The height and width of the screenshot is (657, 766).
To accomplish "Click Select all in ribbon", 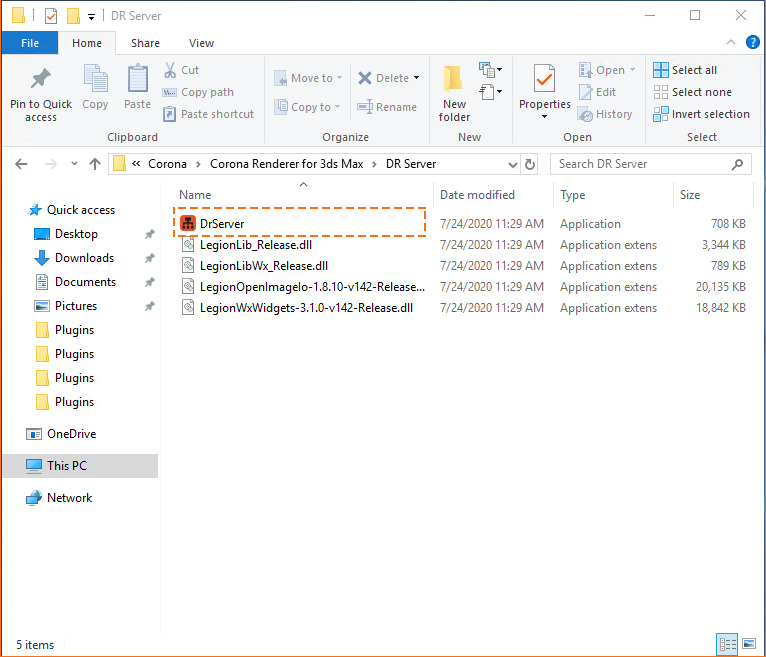I will (685, 70).
